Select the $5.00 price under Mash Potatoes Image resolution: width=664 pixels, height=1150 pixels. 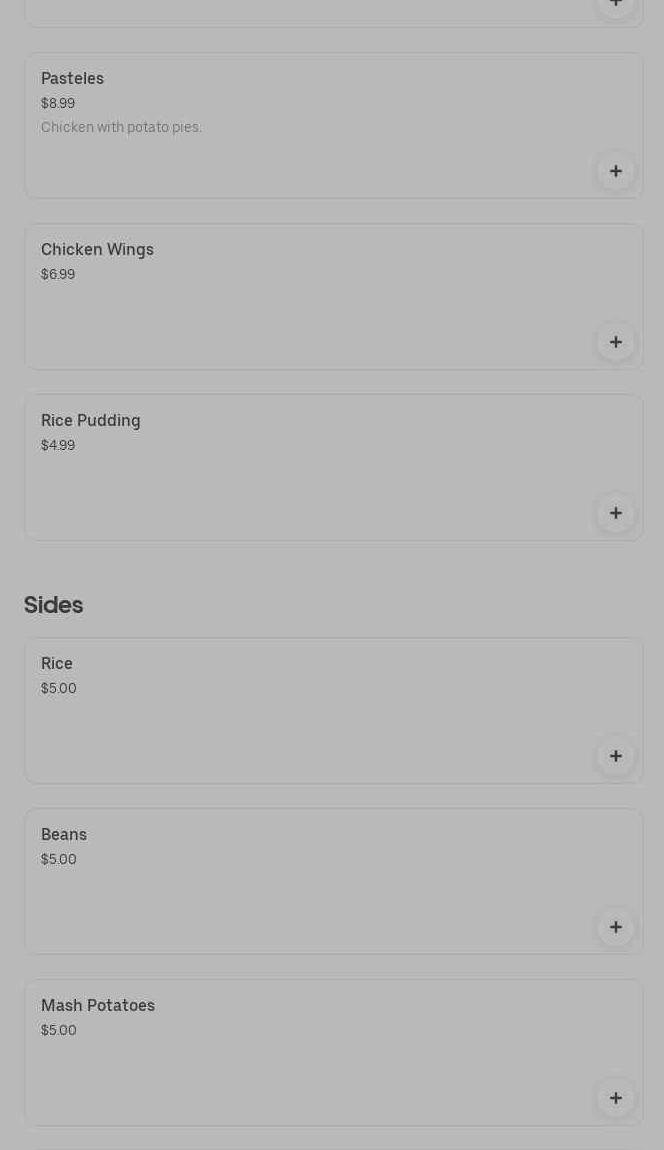(59, 1030)
